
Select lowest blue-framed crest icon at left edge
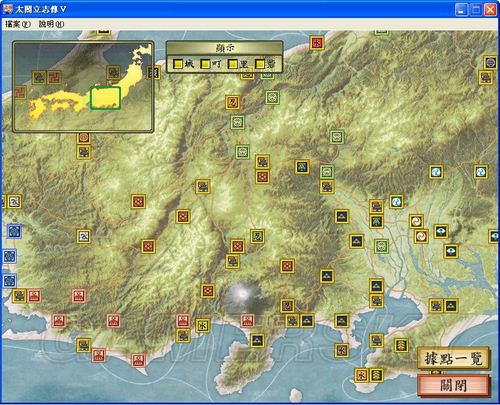point(9,281)
